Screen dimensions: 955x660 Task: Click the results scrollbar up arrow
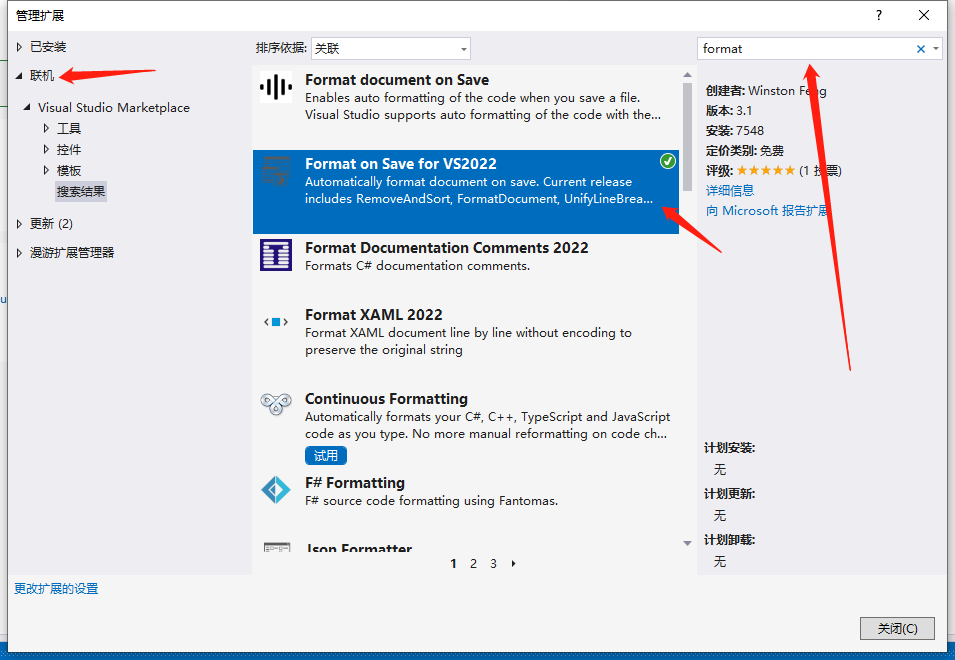[688, 75]
